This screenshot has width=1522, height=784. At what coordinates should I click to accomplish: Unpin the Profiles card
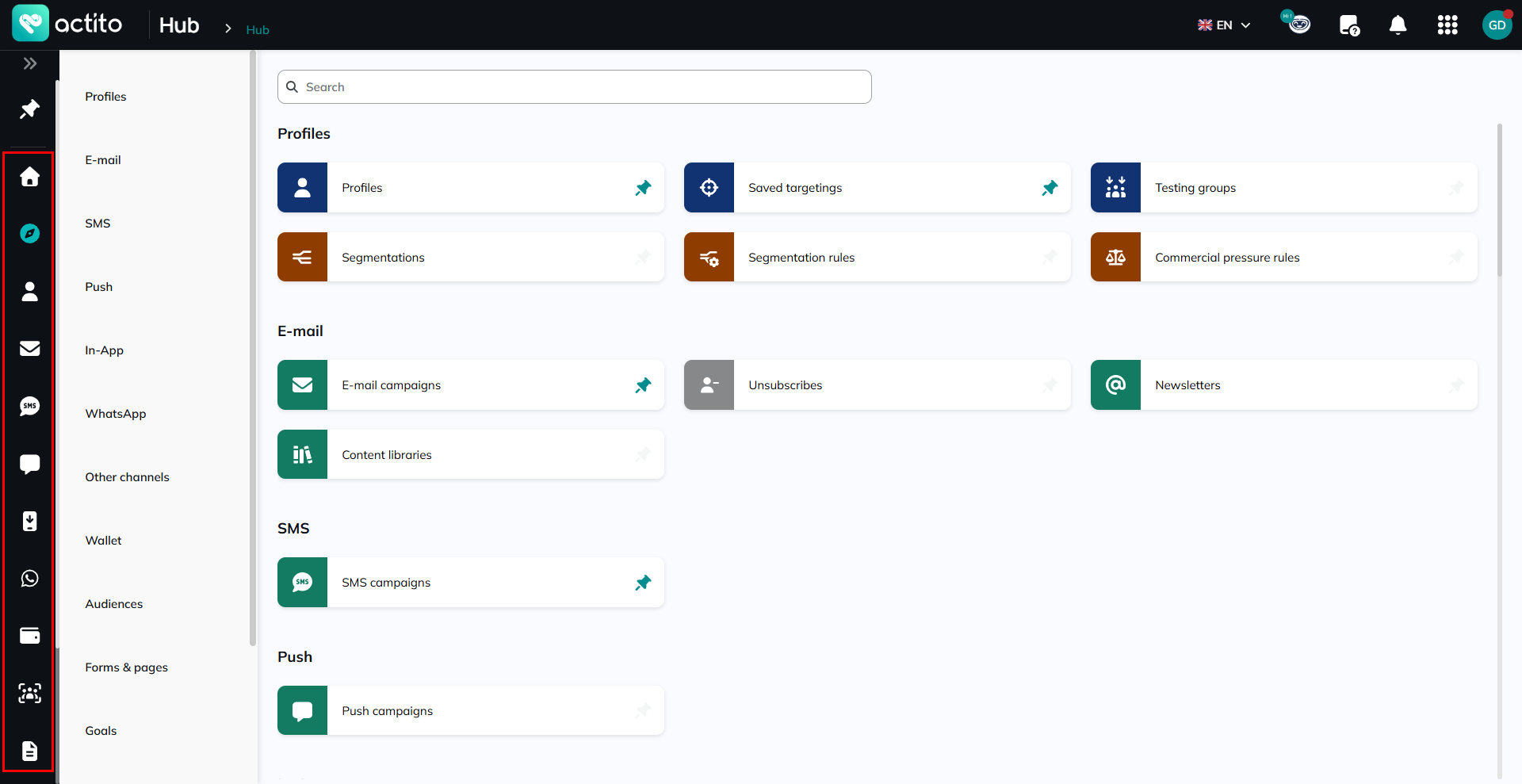[x=643, y=188]
